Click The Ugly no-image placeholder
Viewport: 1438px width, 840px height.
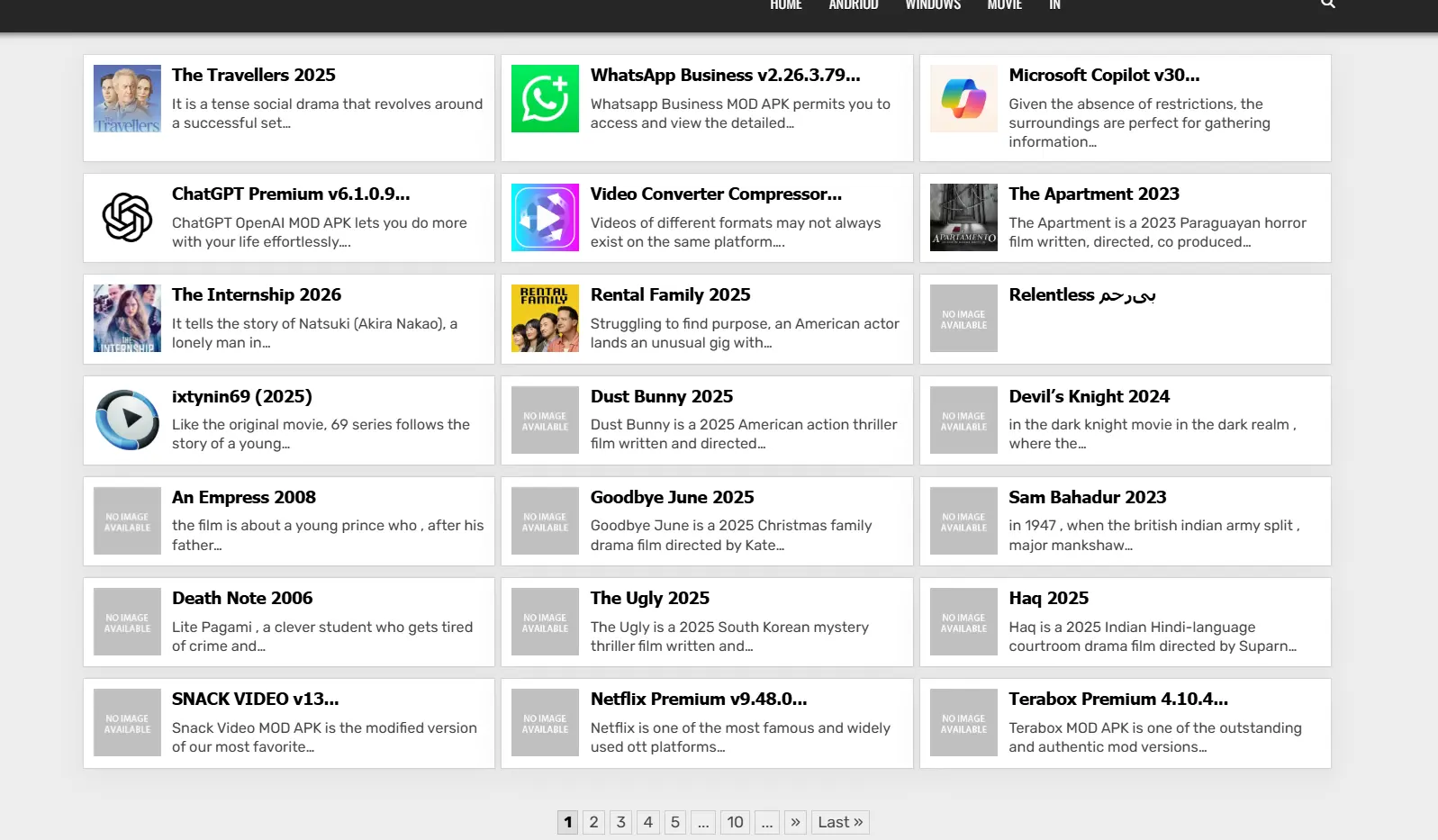(545, 621)
